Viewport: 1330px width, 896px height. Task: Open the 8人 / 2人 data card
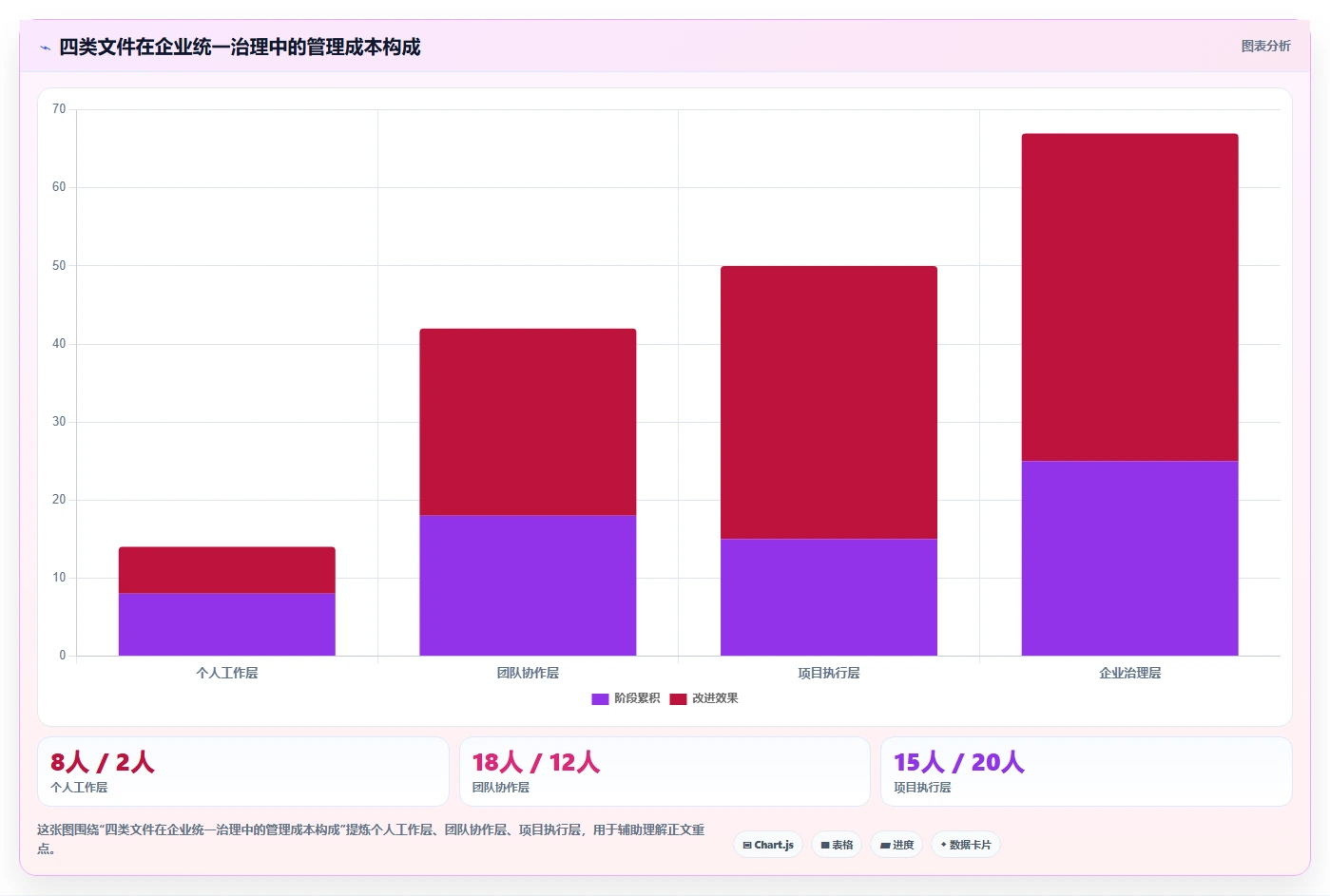tap(243, 772)
